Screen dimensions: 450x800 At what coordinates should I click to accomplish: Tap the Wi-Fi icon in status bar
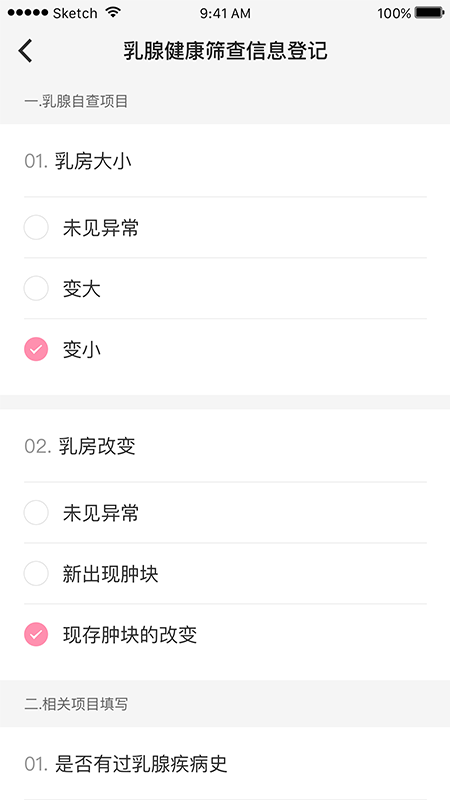coord(112,13)
